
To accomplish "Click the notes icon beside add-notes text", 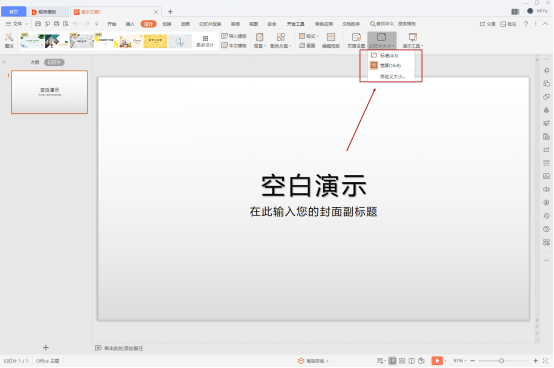I will coord(98,348).
